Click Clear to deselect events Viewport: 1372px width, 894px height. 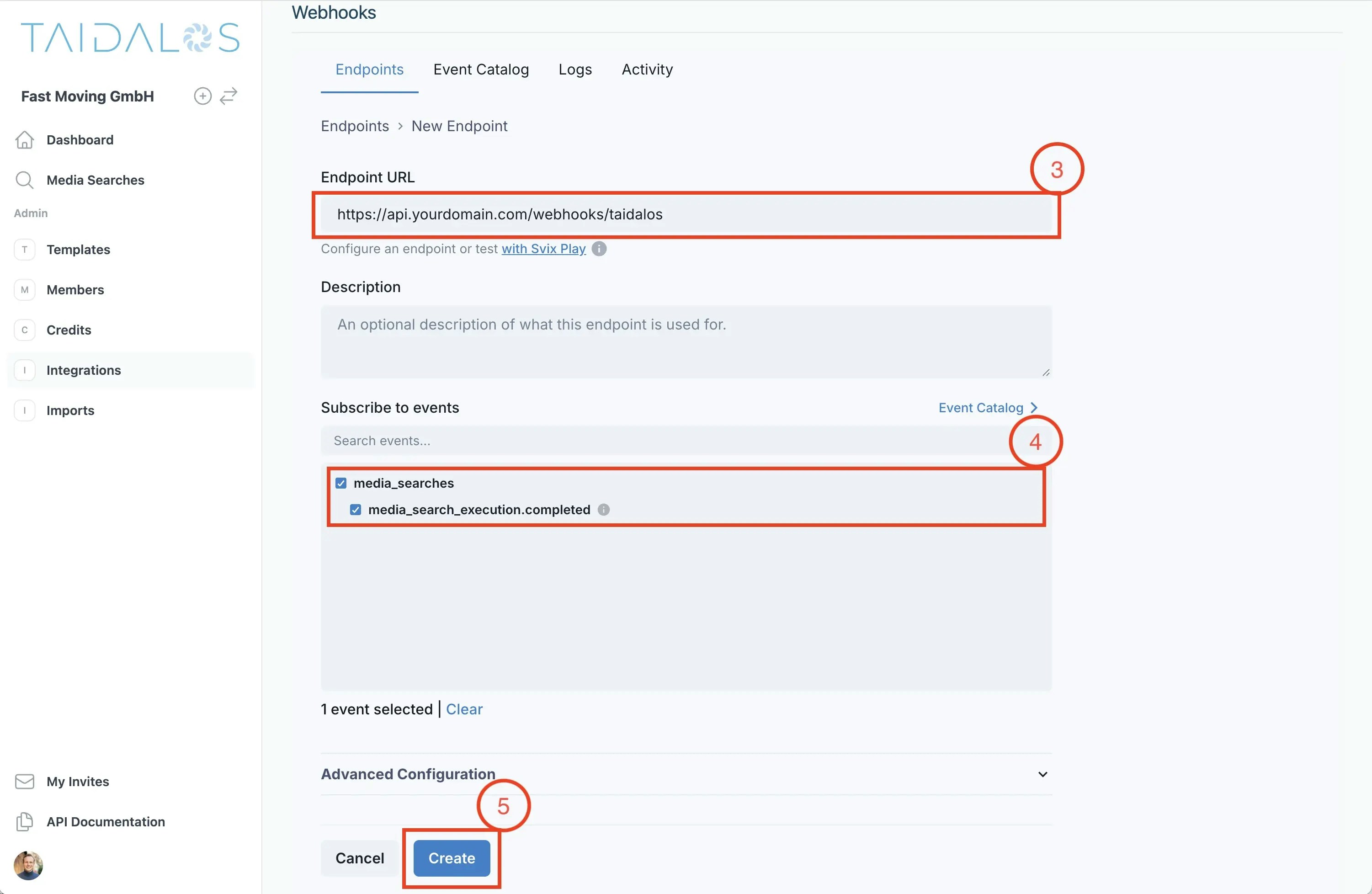pyautogui.click(x=464, y=709)
